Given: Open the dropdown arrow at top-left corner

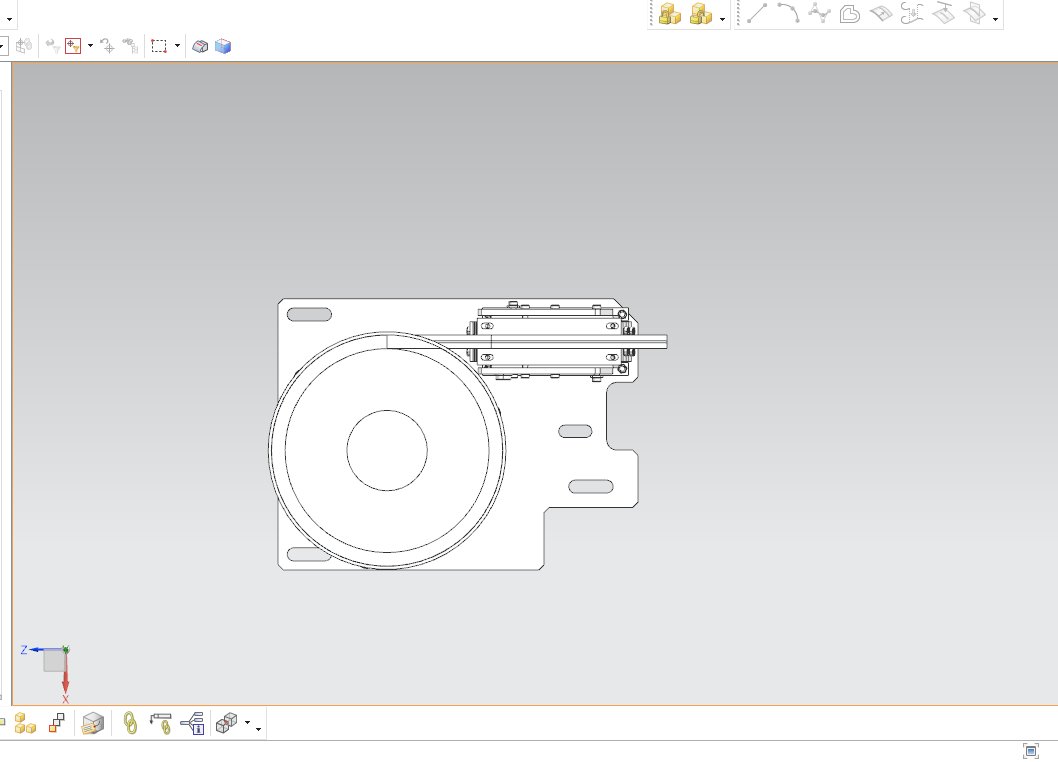Looking at the screenshot, I should pos(9,19).
